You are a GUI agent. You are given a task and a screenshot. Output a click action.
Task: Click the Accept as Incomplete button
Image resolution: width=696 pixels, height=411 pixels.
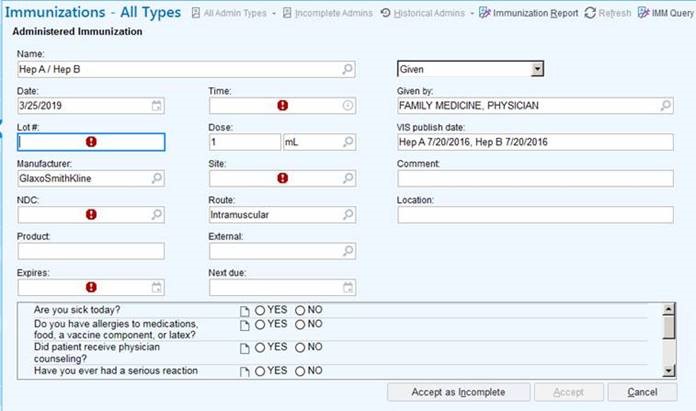tap(459, 392)
